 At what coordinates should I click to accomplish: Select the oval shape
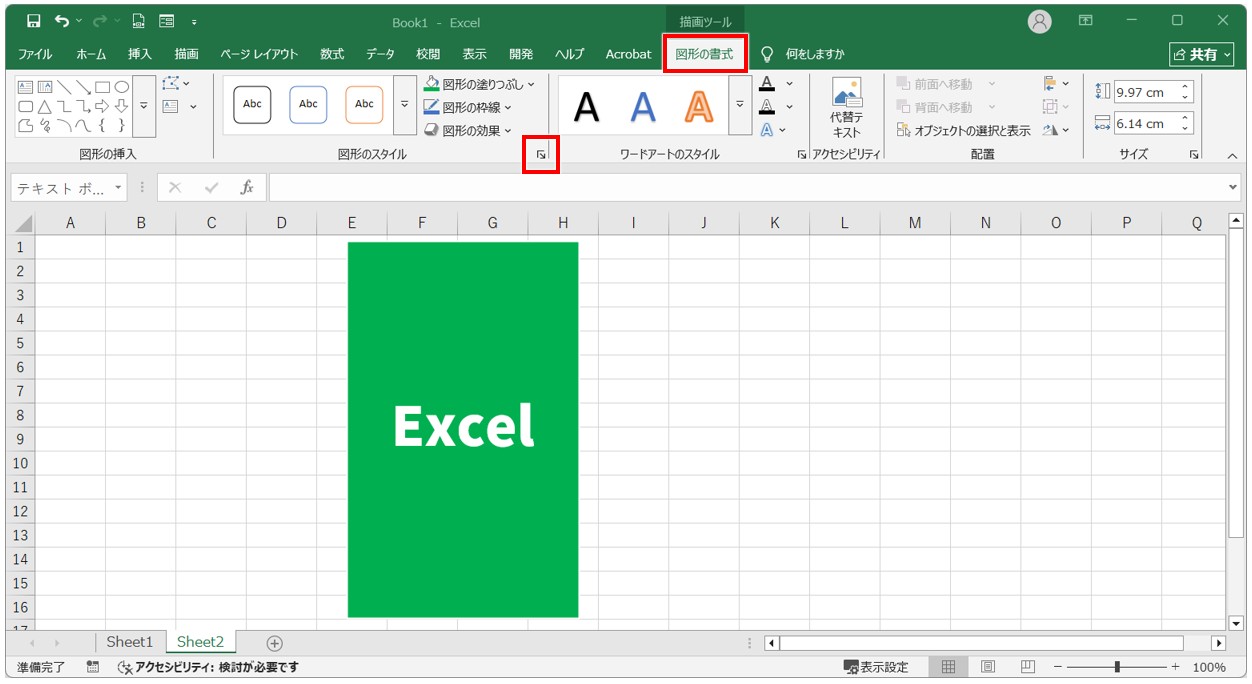[121, 87]
